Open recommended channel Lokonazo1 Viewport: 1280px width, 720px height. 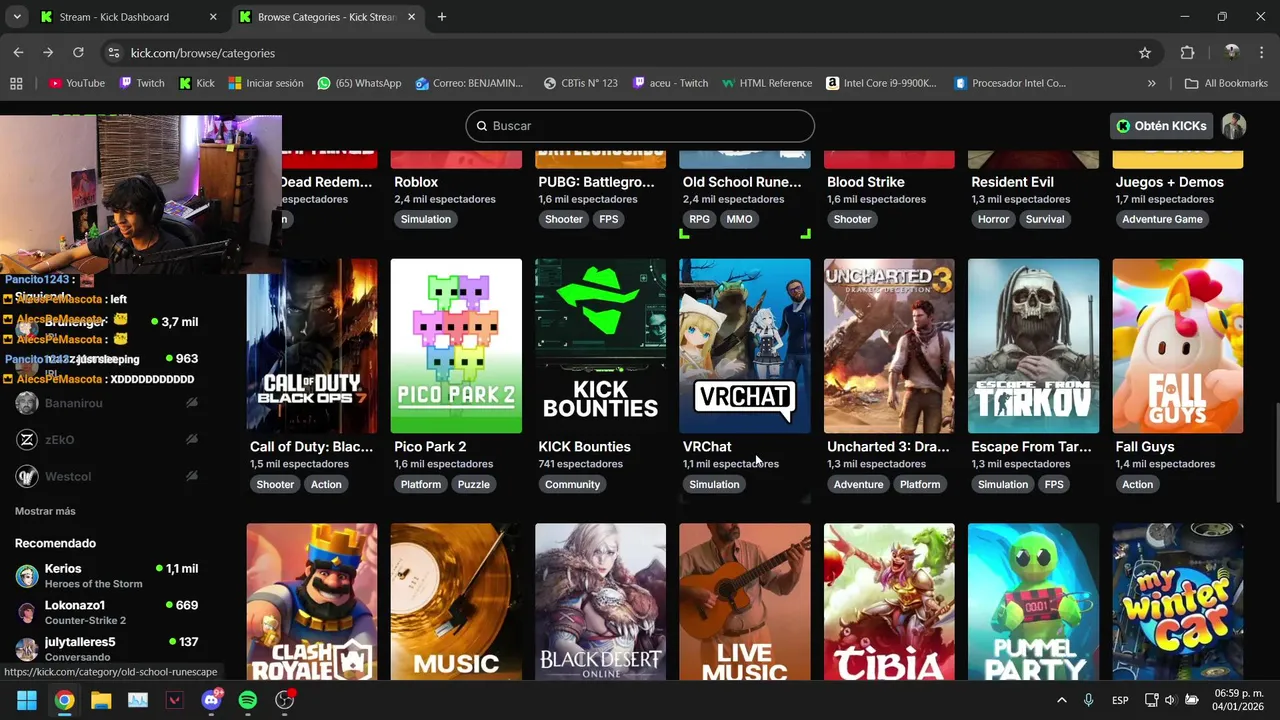pyautogui.click(x=107, y=612)
